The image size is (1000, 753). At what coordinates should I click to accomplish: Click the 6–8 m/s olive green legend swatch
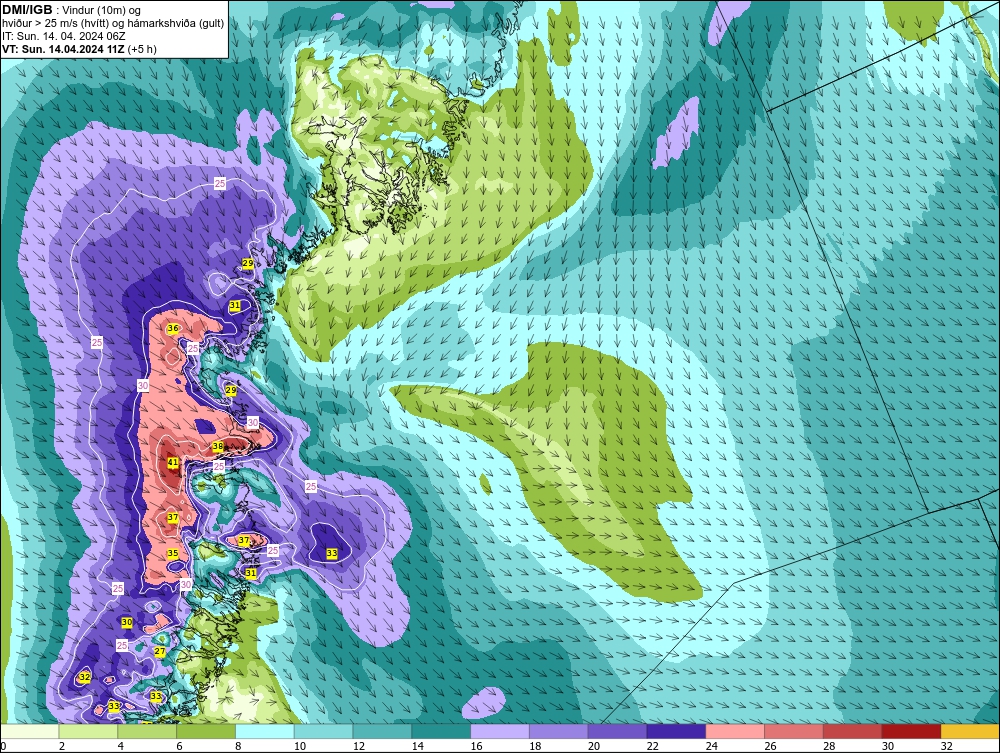point(206,731)
